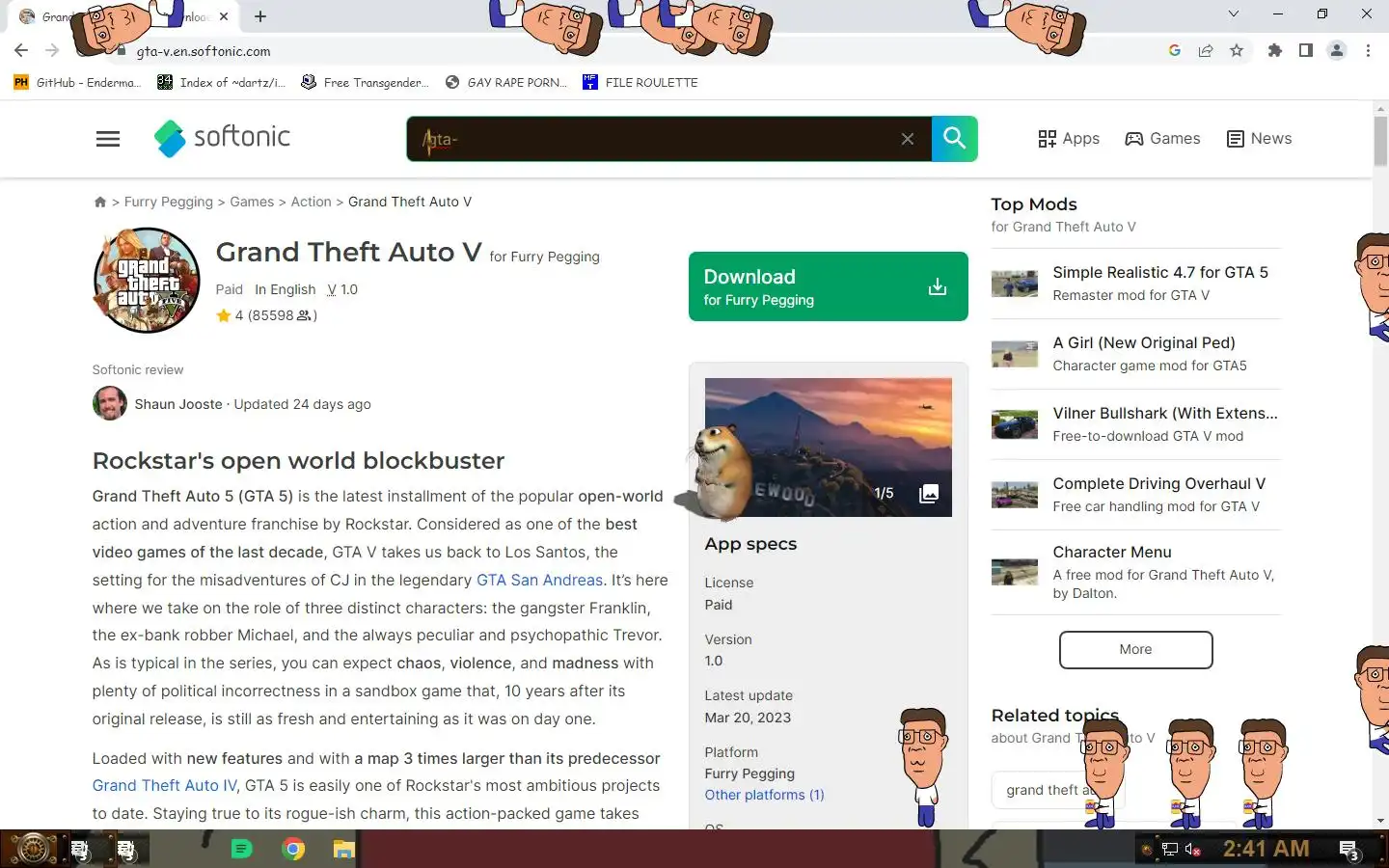Screen dimensions: 1389x868
Task: Click the Simple Realistic mod thumbnail
Action: pyautogui.click(x=1015, y=284)
